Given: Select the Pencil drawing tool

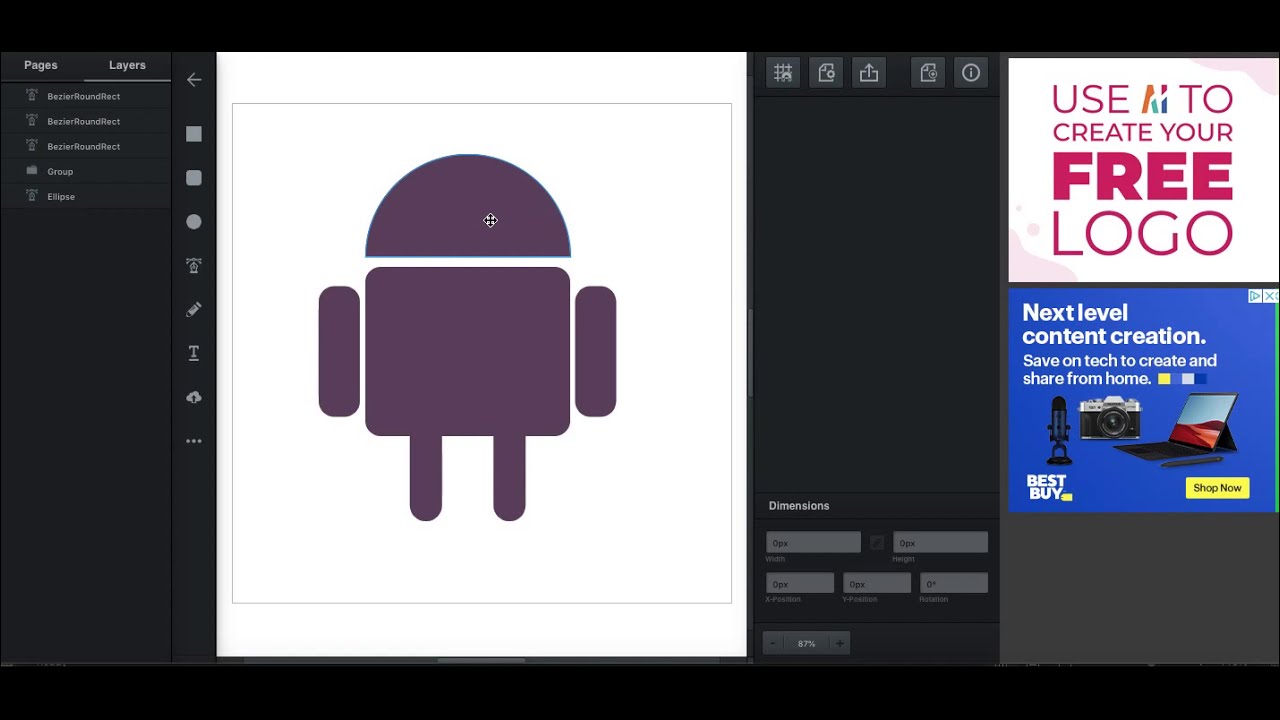Looking at the screenshot, I should pos(194,310).
